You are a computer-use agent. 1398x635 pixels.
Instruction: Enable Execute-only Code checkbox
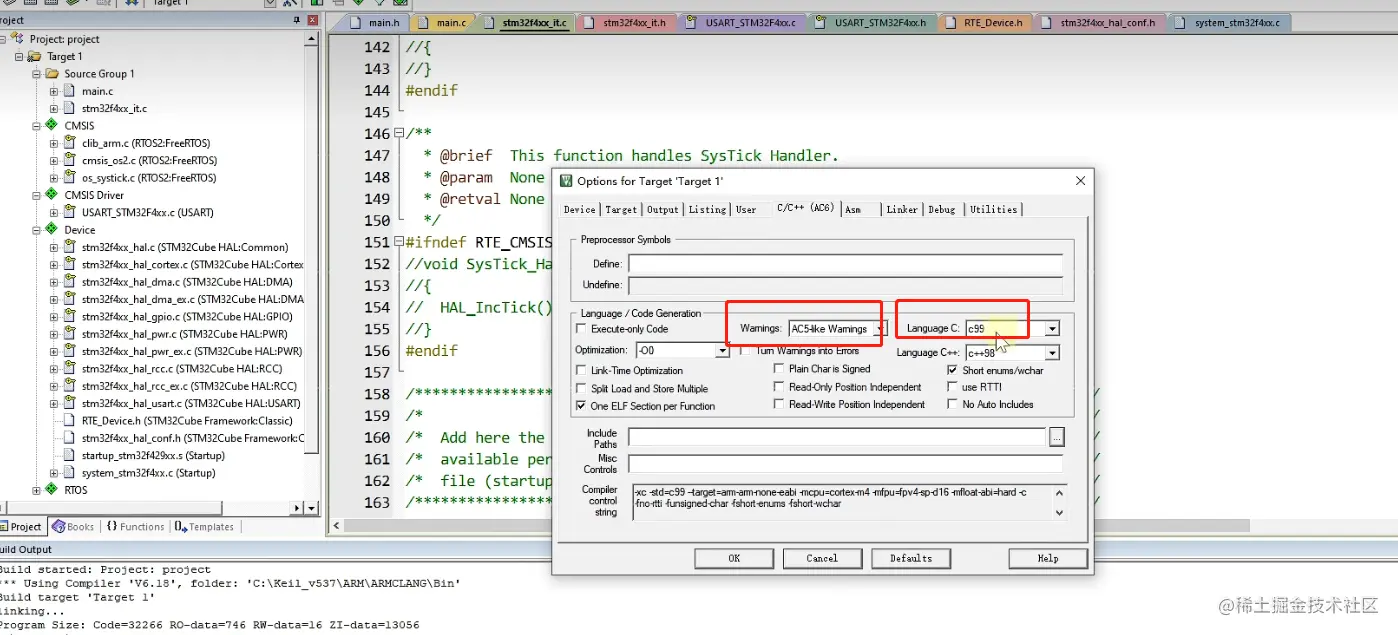click(x=582, y=329)
